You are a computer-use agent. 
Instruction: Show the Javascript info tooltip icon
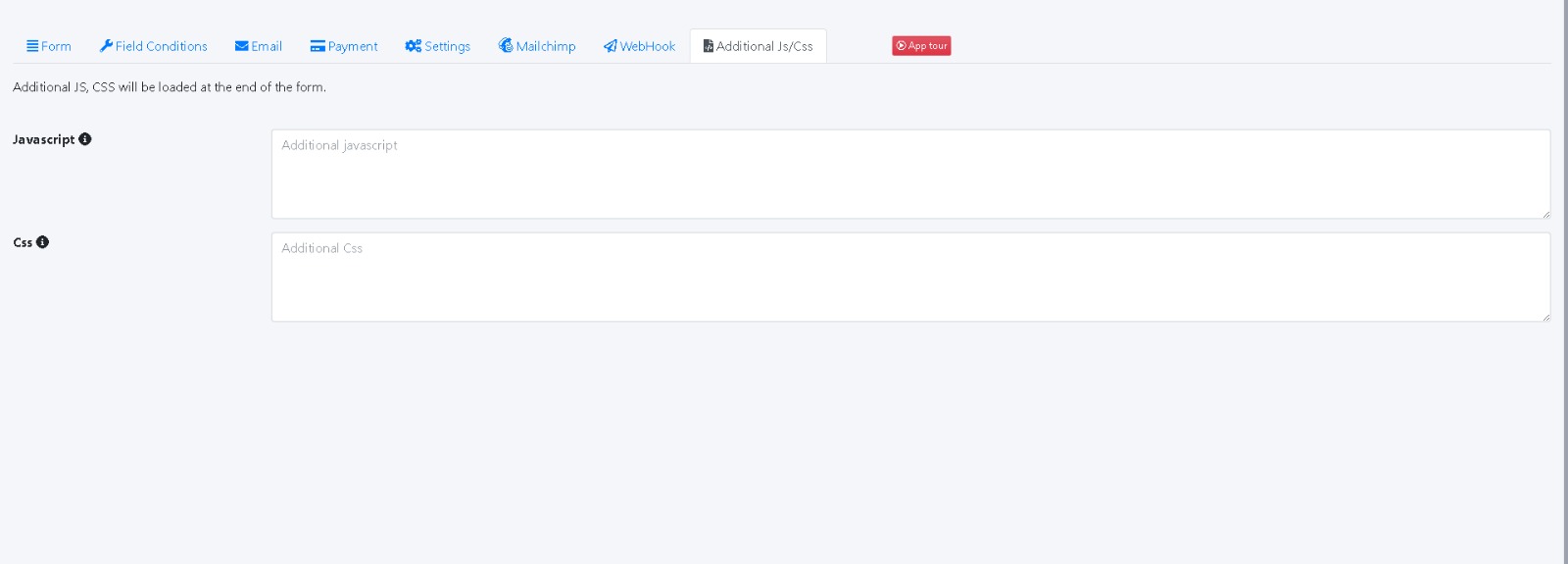point(85,139)
